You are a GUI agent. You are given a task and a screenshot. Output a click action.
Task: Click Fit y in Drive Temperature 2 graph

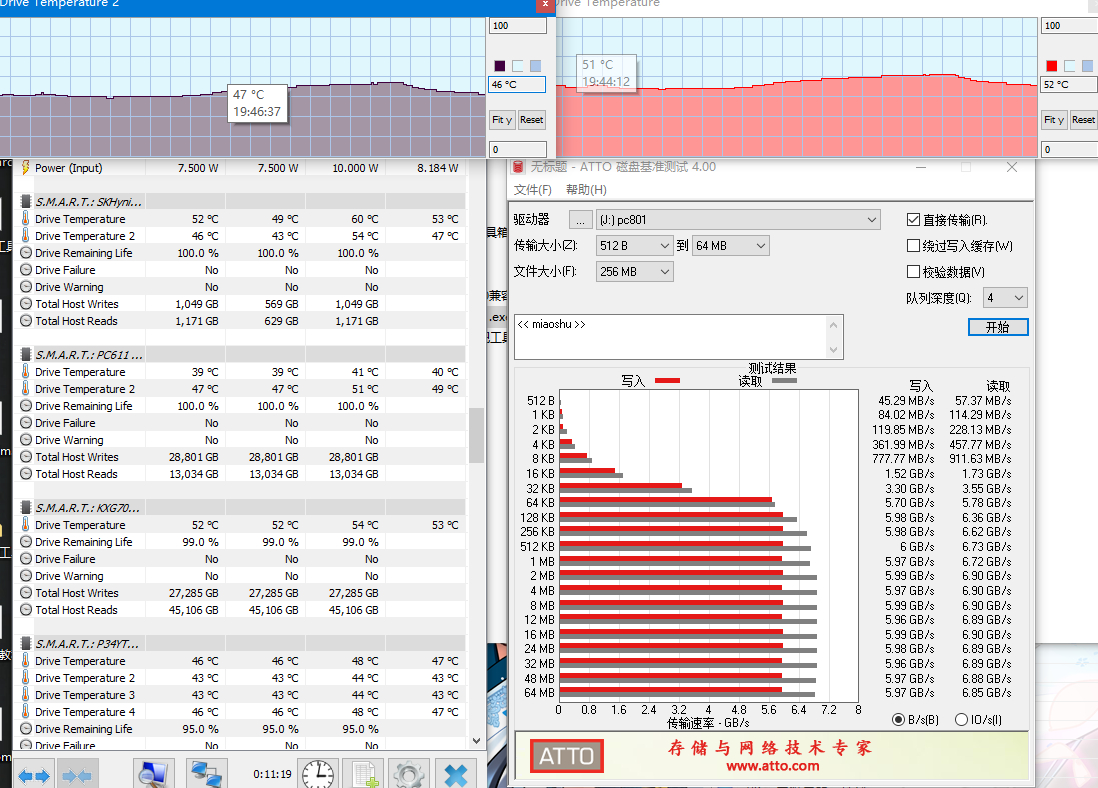[502, 120]
